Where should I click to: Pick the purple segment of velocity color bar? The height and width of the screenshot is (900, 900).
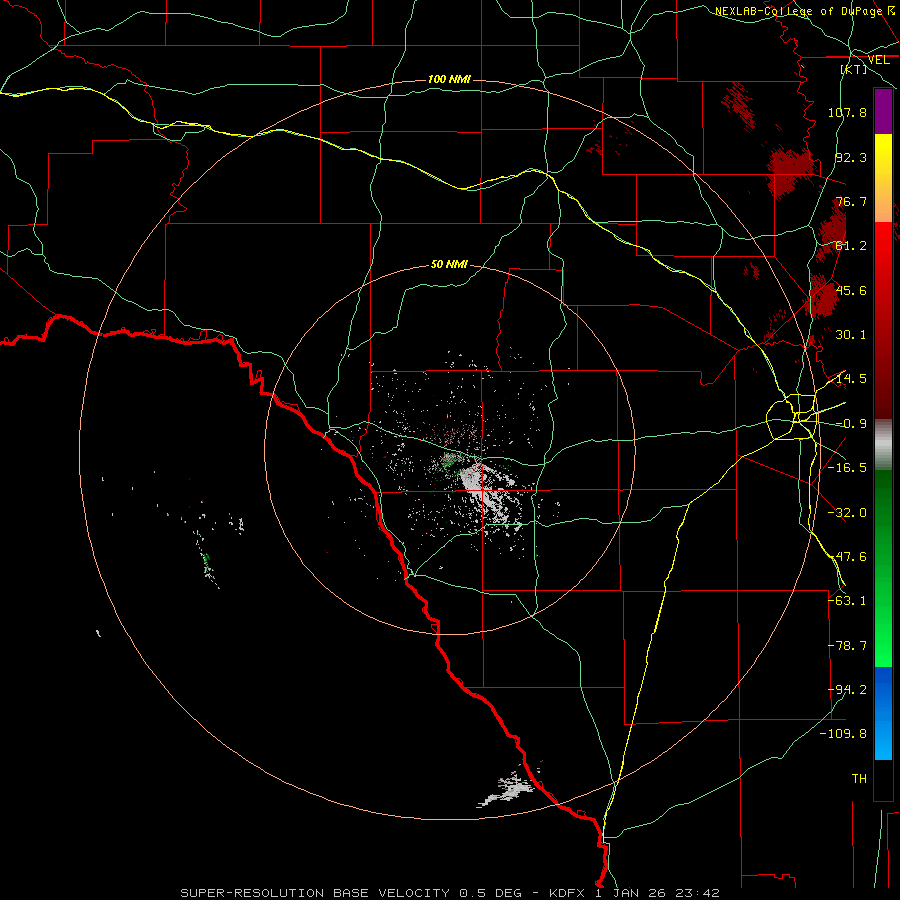click(883, 111)
